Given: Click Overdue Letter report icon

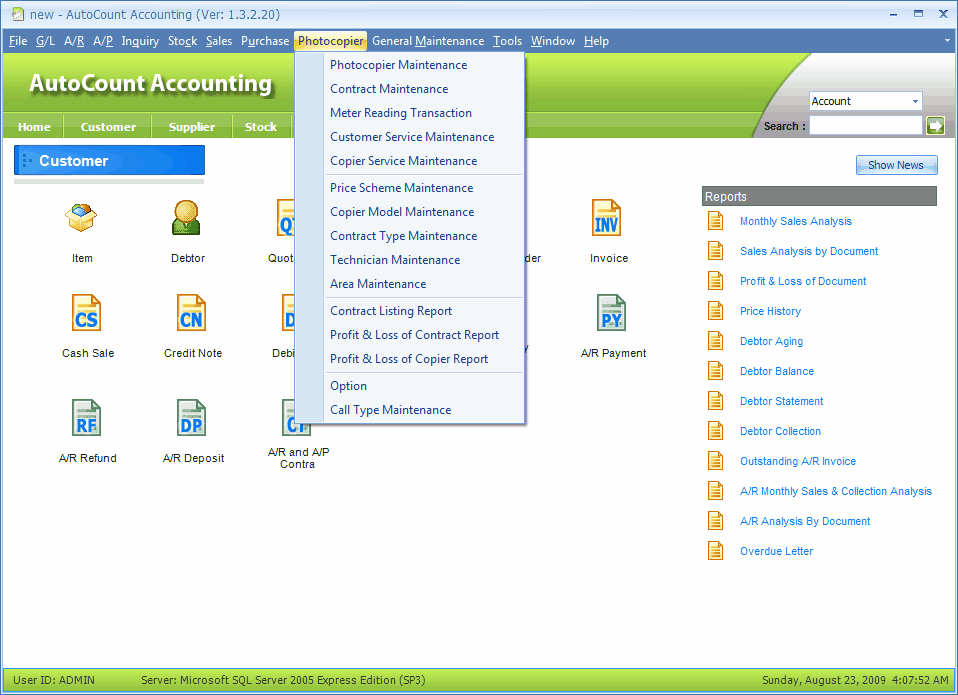Looking at the screenshot, I should pos(715,551).
